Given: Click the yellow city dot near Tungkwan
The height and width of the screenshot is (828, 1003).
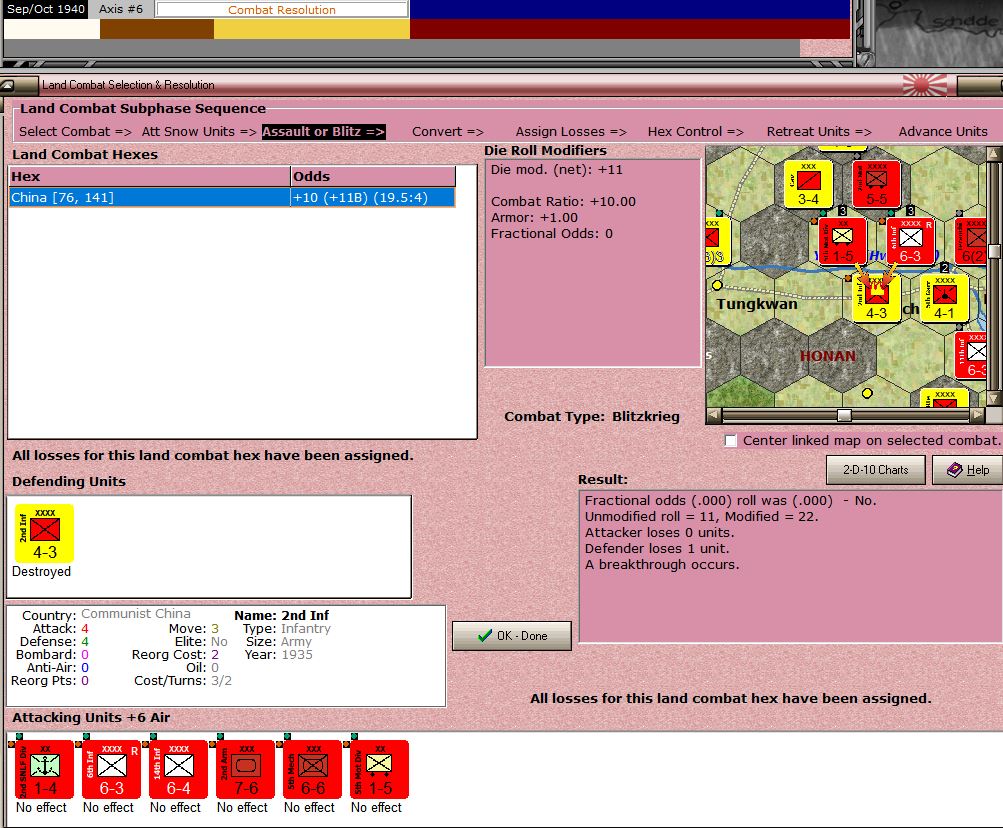Looking at the screenshot, I should [x=717, y=285].
